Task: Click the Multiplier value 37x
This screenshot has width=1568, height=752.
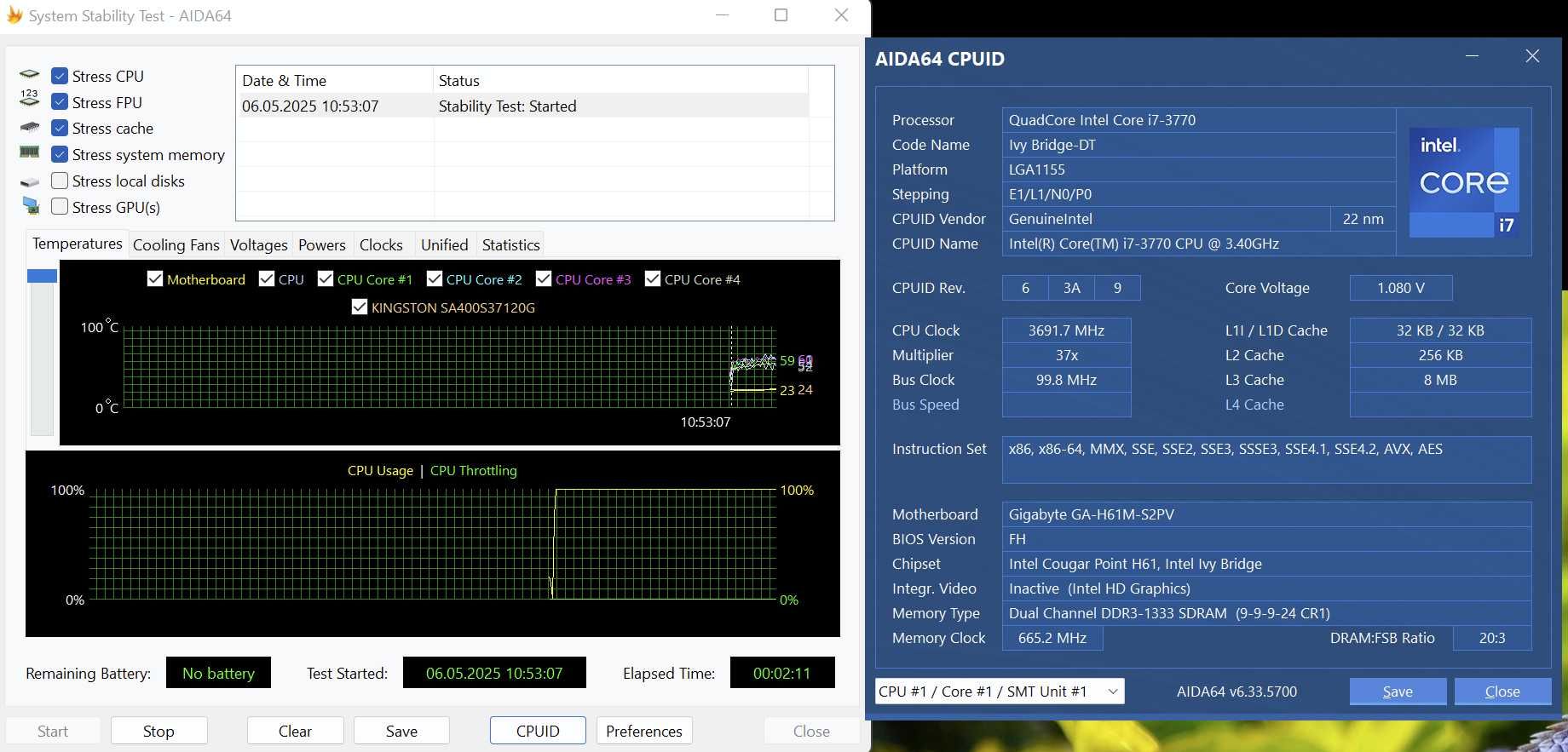Action: click(1066, 355)
